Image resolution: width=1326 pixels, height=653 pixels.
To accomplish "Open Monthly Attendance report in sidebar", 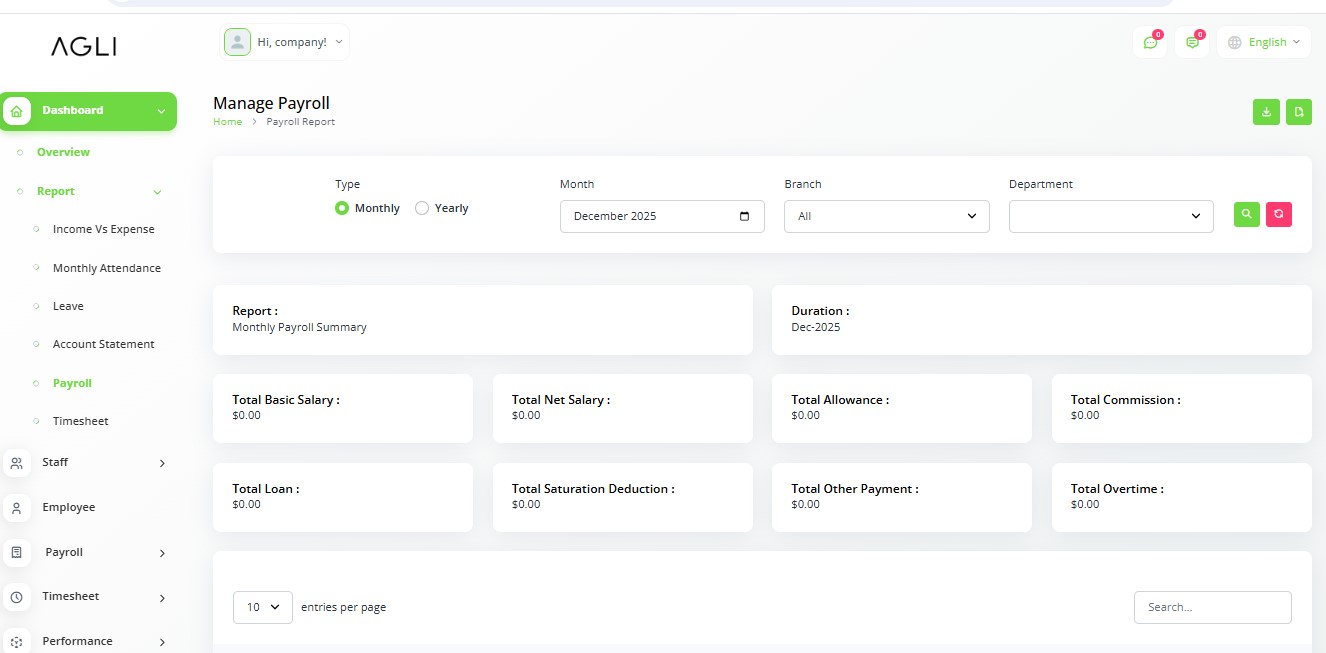I will click(x=106, y=268).
